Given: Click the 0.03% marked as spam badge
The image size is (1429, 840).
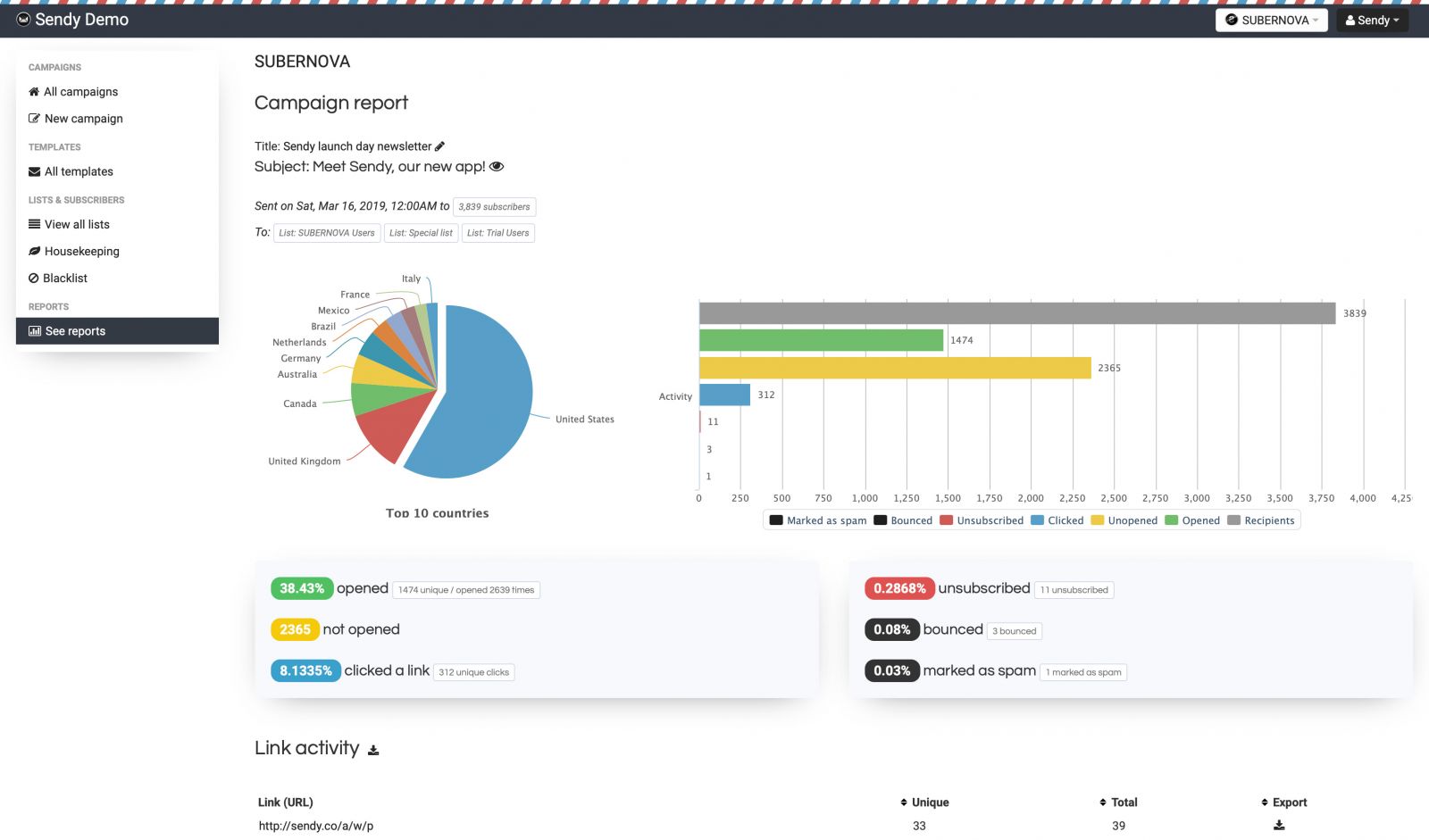Looking at the screenshot, I should click(892, 670).
